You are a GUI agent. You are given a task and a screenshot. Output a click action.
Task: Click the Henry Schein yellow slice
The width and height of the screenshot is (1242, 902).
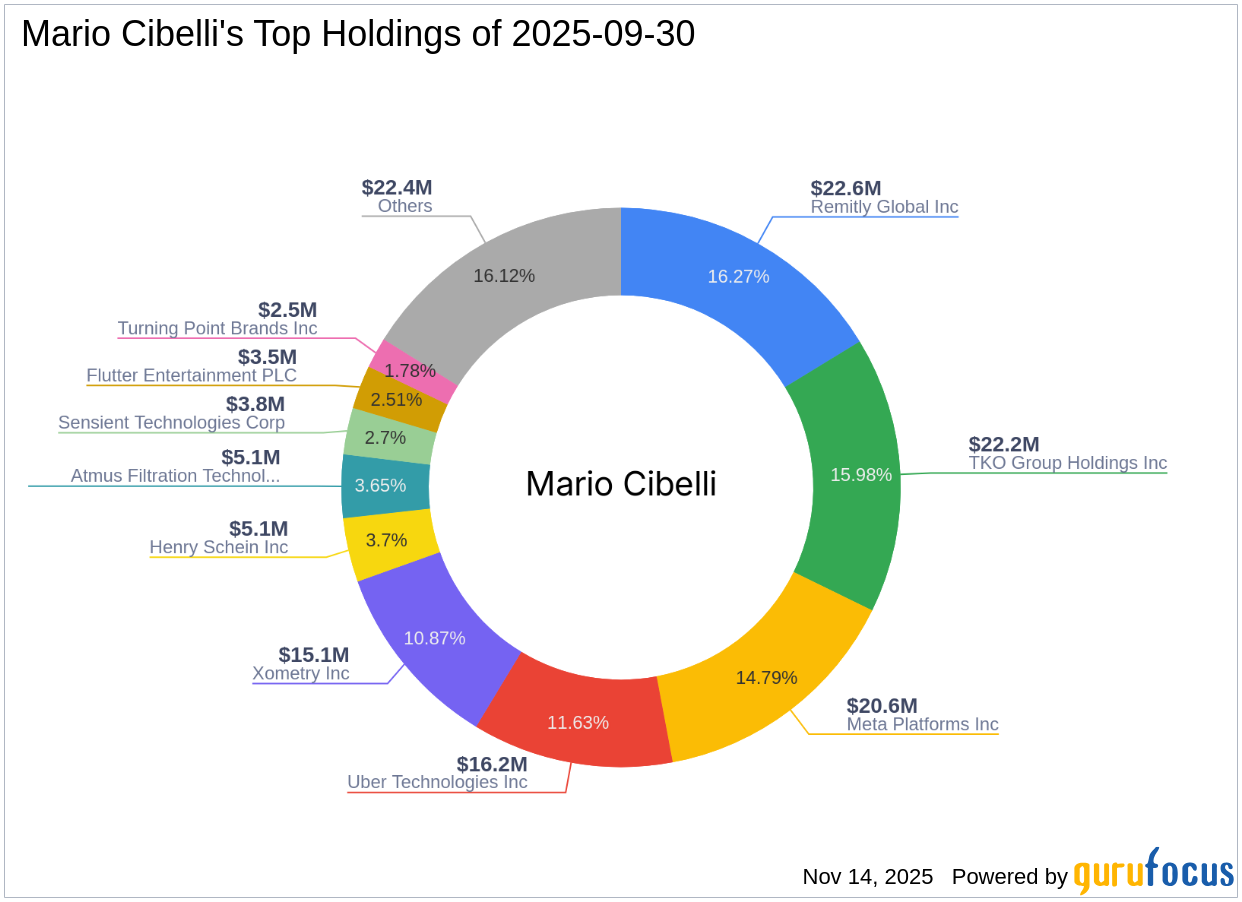point(386,541)
